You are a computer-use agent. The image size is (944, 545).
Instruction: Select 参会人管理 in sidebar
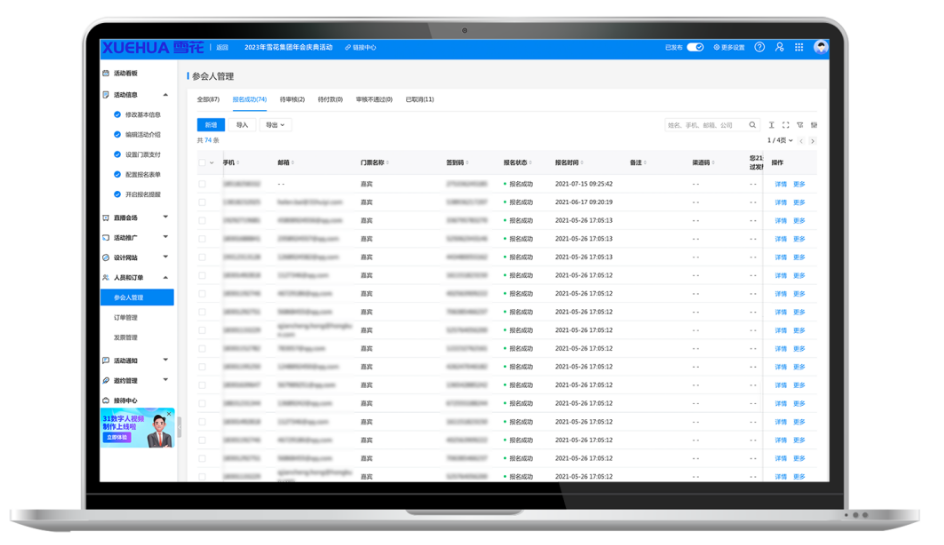[137, 297]
